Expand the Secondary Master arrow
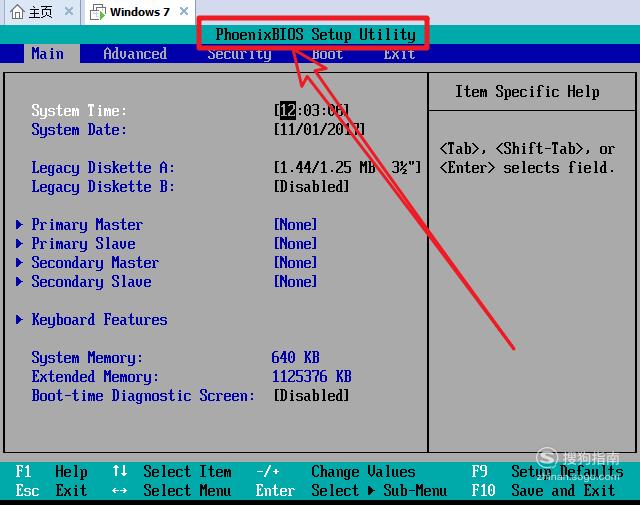 [19, 263]
